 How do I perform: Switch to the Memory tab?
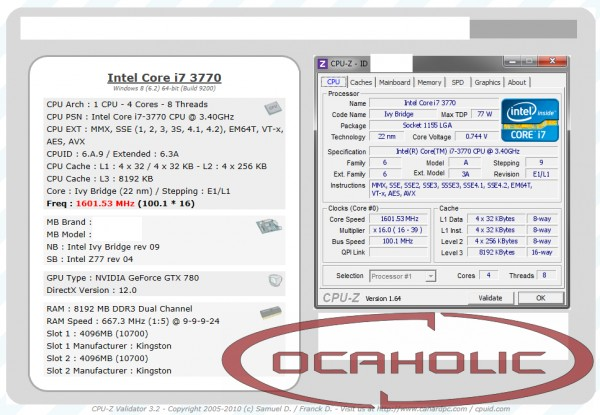(429, 82)
